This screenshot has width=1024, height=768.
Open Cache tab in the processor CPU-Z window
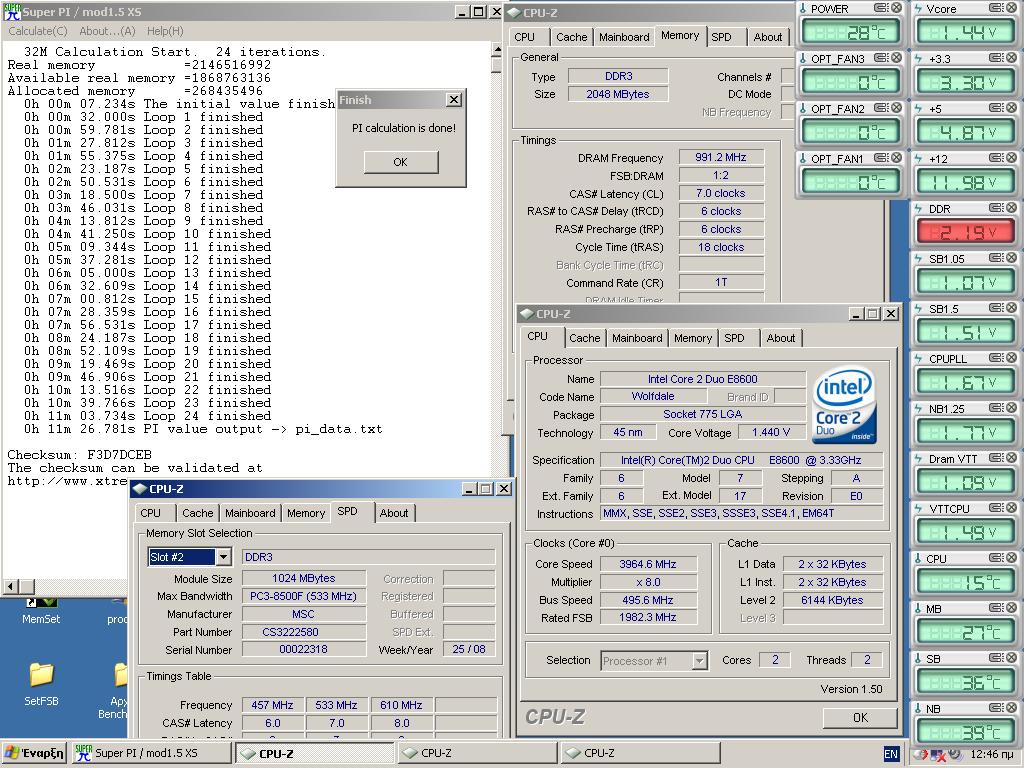point(584,338)
